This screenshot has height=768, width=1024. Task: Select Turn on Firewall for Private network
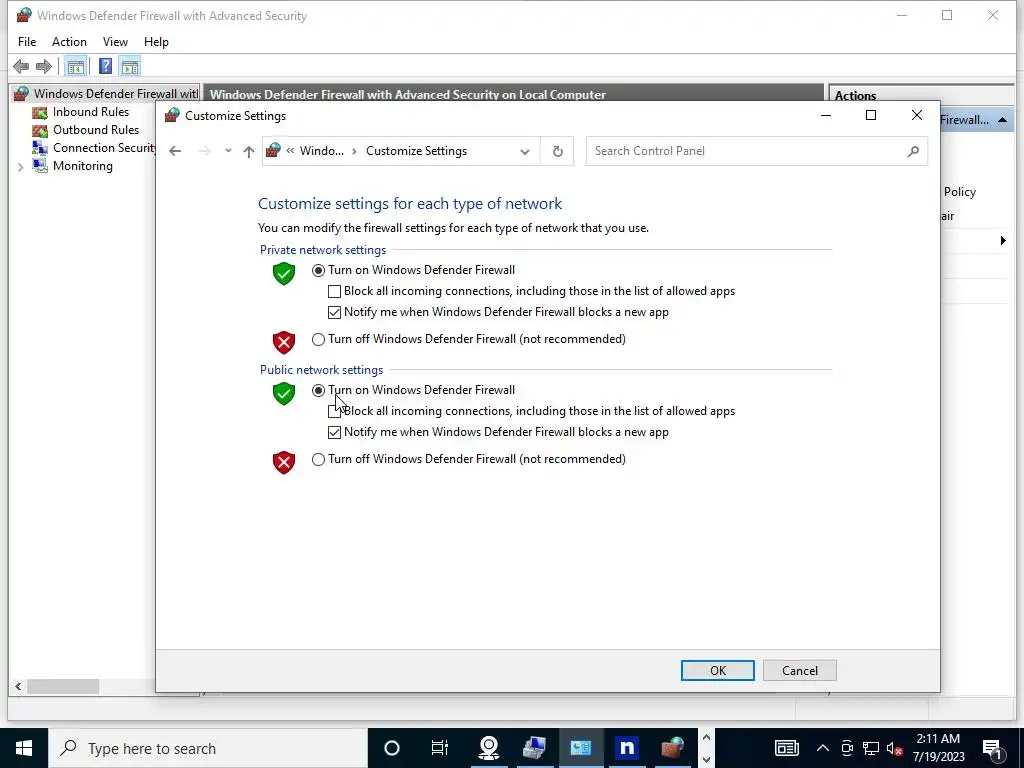click(318, 270)
